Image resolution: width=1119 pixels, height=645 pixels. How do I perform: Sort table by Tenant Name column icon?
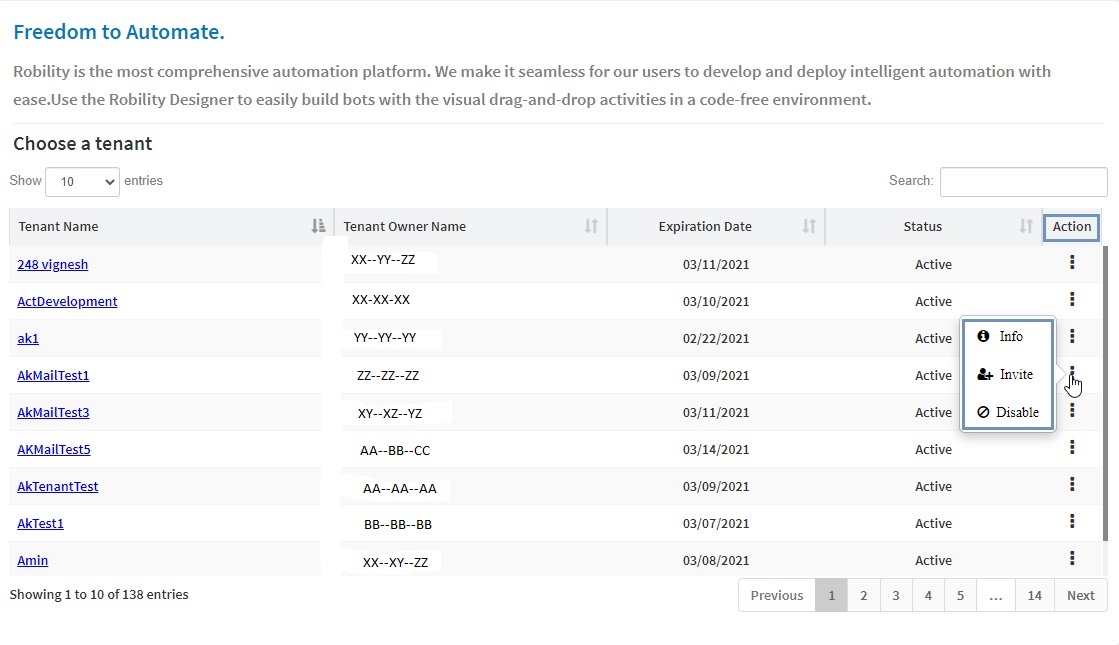coord(318,227)
